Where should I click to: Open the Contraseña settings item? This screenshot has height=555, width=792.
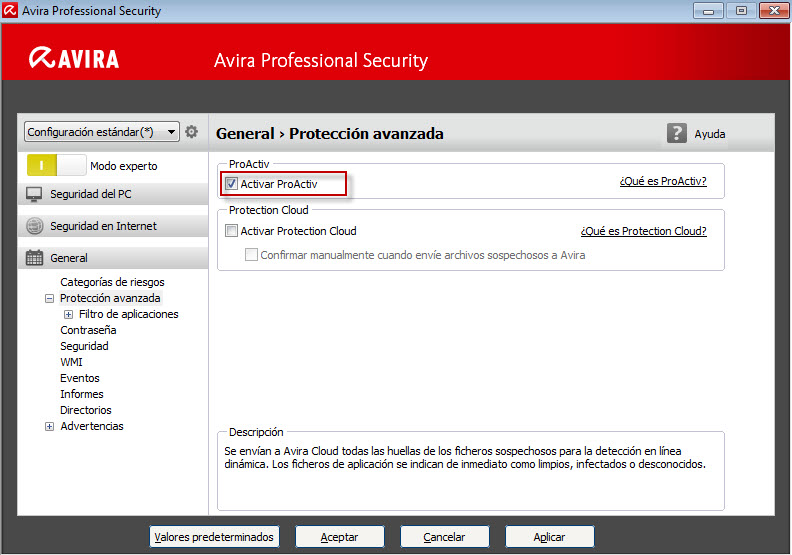[x=88, y=330]
